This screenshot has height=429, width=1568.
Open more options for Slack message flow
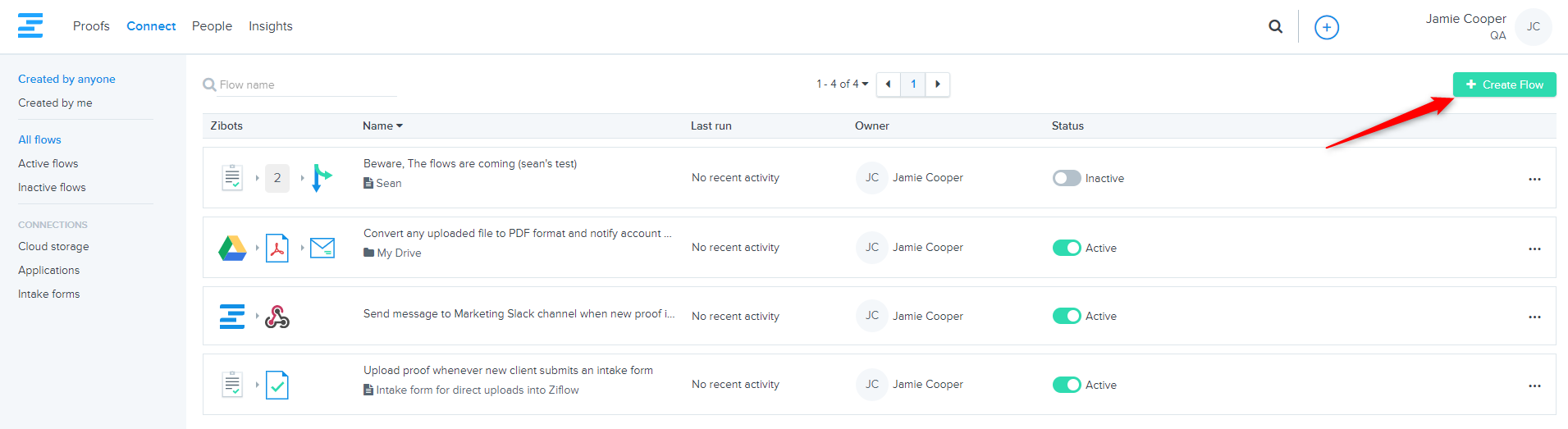click(x=1534, y=317)
